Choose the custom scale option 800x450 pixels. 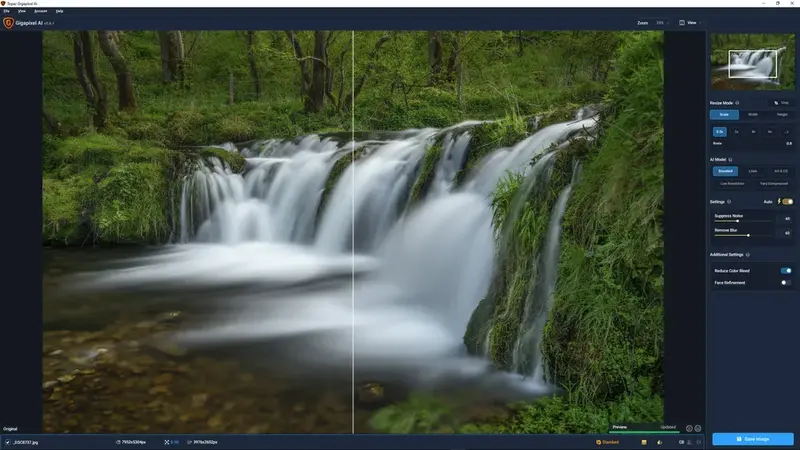786,132
